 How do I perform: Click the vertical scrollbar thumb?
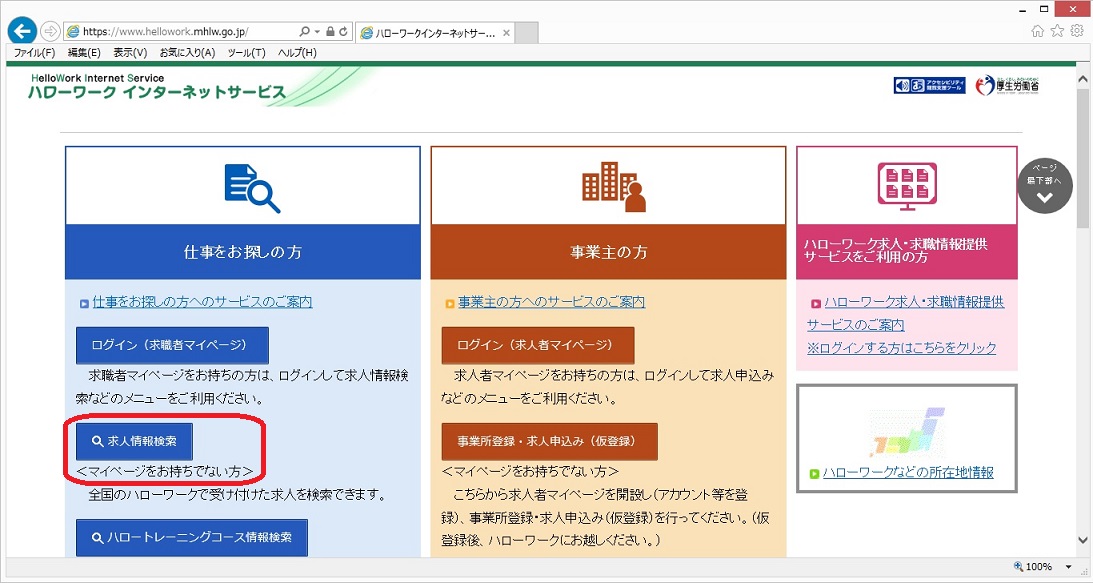point(1083,158)
